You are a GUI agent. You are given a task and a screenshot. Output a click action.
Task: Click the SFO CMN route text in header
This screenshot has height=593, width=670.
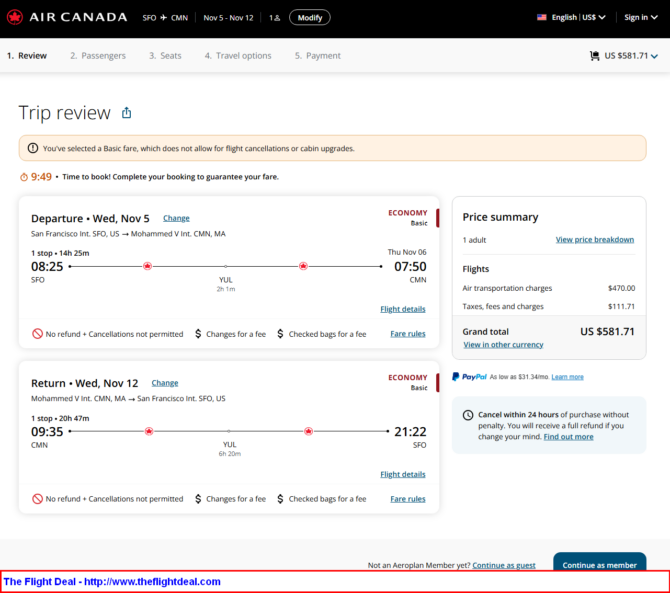tap(165, 18)
